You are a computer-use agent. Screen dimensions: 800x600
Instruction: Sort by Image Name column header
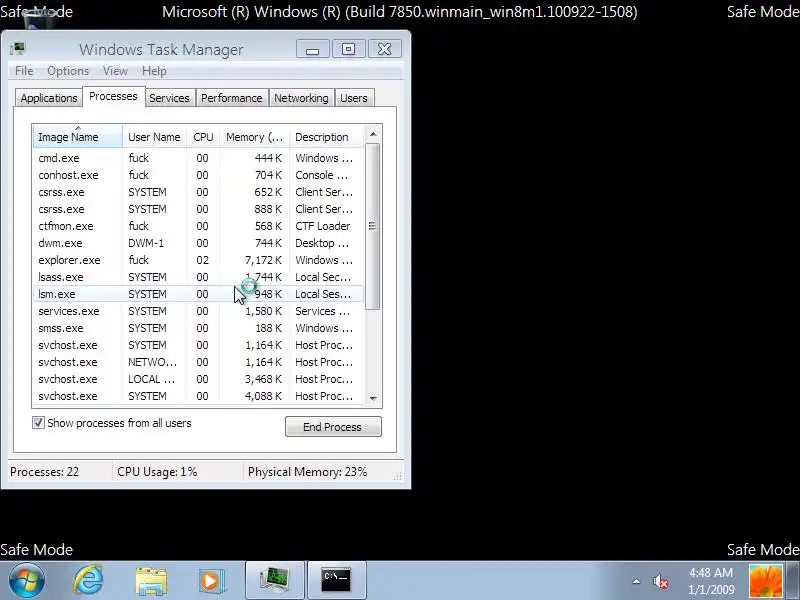78,137
